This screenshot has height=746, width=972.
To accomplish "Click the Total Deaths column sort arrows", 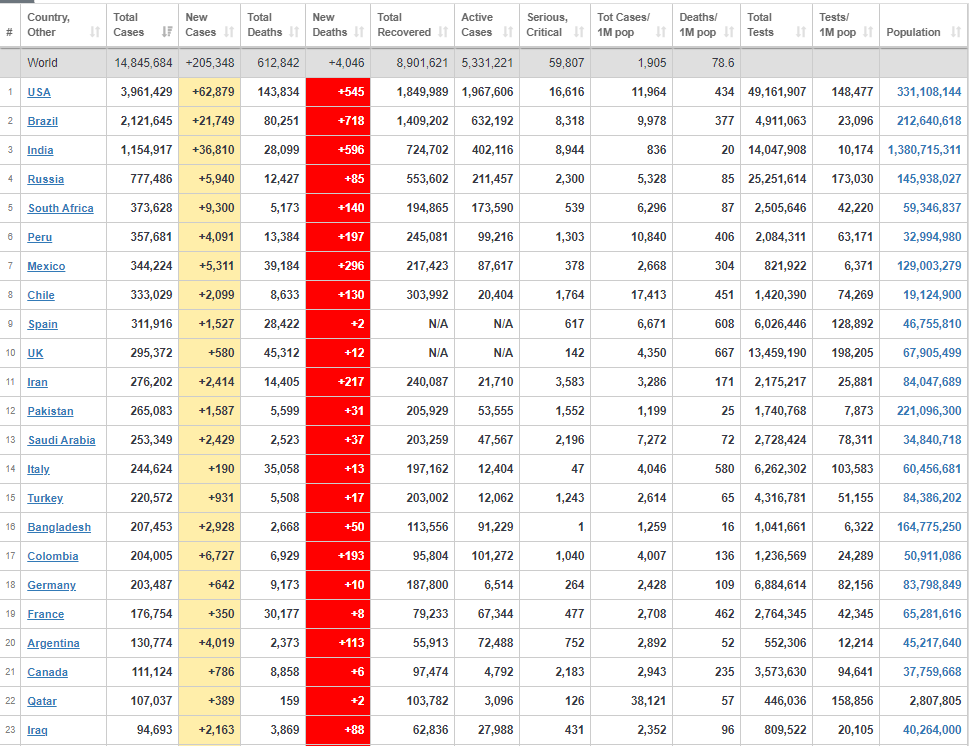I will [294, 32].
